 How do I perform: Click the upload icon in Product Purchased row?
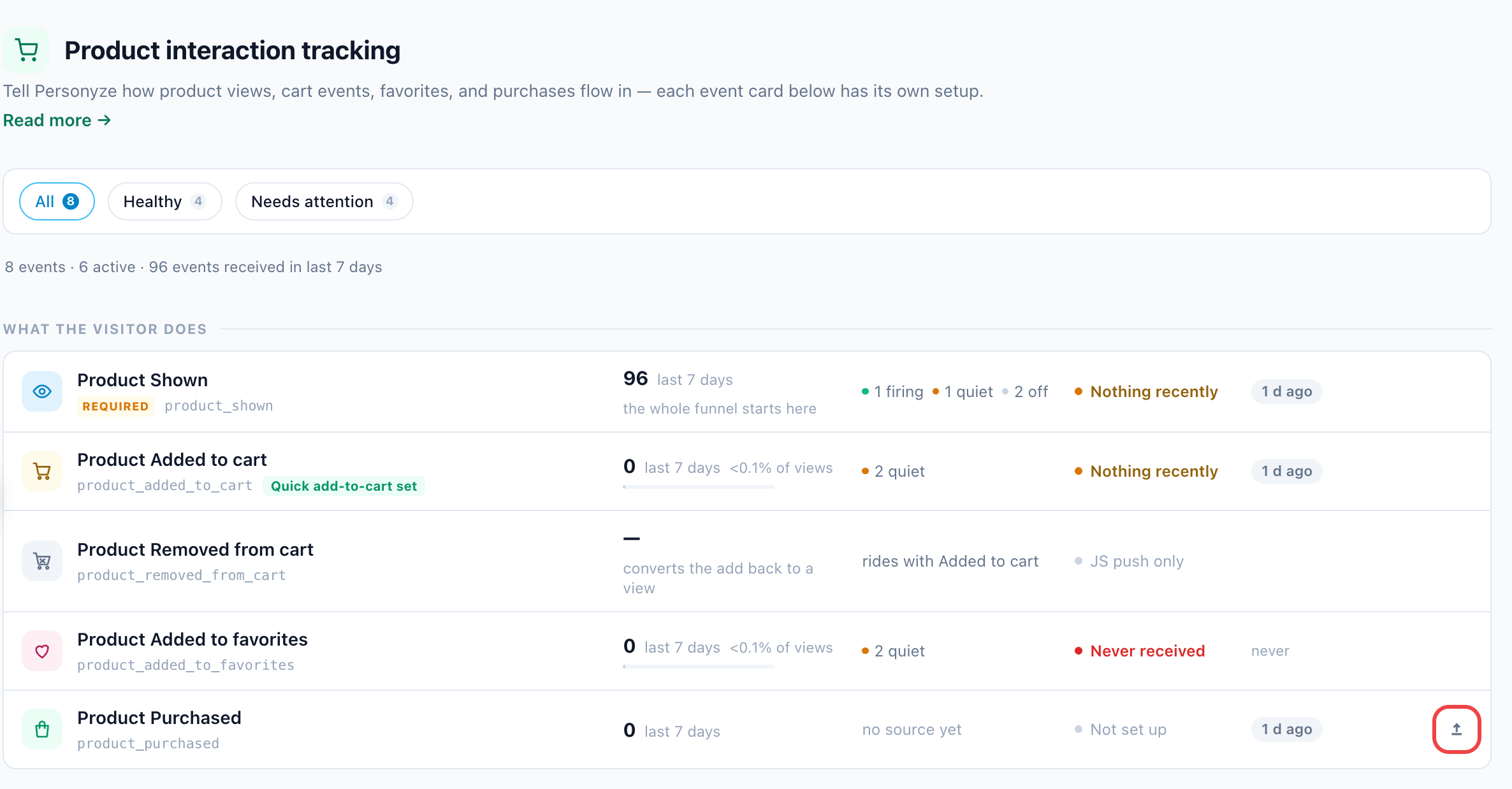[x=1457, y=729]
